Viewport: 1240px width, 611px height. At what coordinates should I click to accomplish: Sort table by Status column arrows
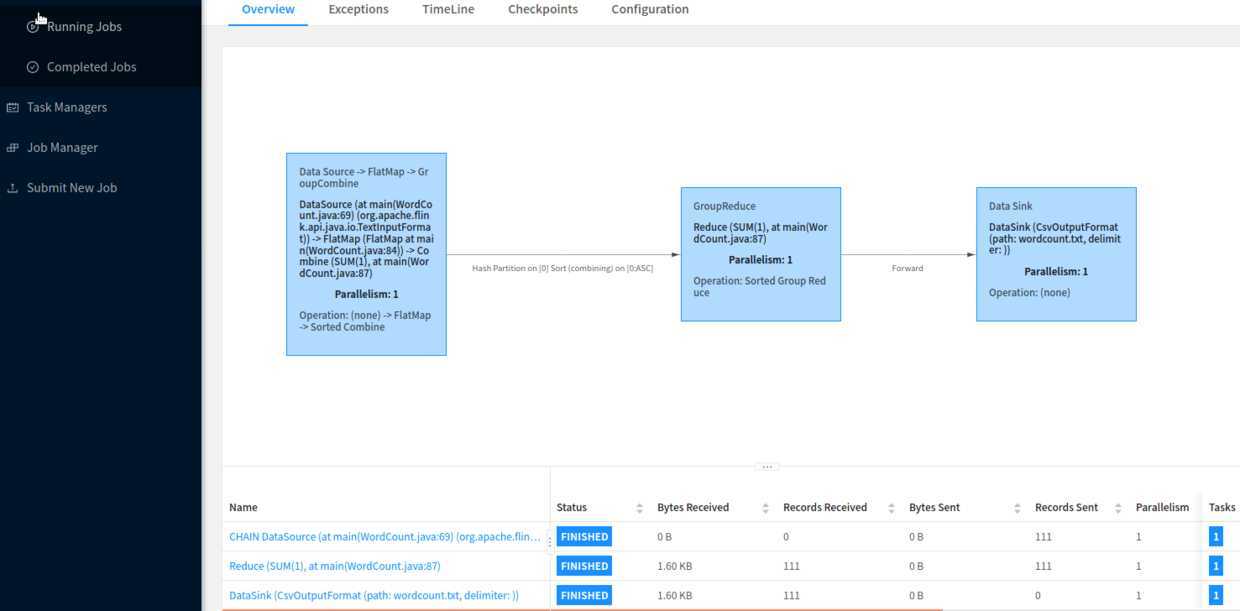(x=640, y=508)
